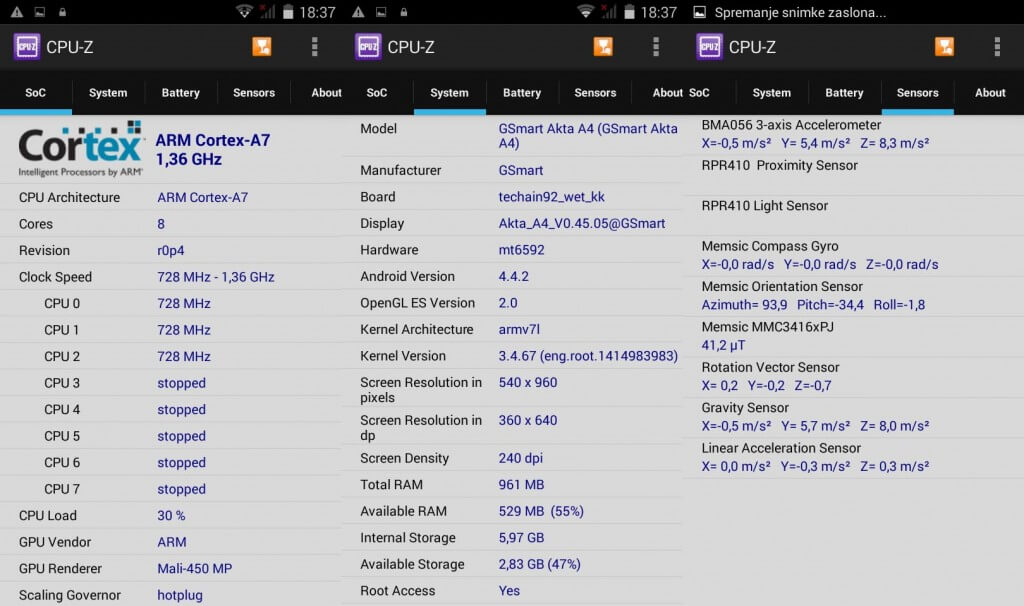Tap the CPU 7 'stopped' value

(x=182, y=489)
